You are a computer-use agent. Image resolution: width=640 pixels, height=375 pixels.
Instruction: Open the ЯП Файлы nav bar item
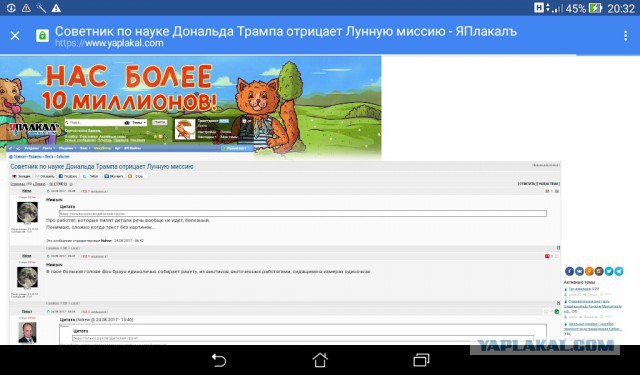[x=132, y=148]
